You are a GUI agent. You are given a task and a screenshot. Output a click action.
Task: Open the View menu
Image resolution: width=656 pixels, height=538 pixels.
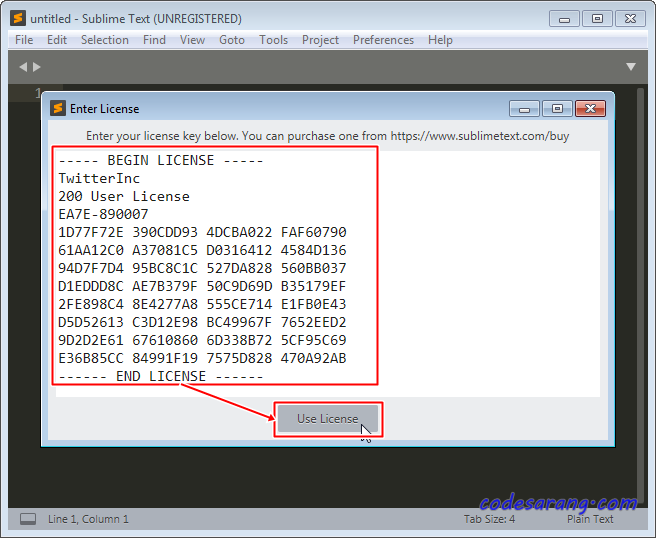(x=192, y=40)
